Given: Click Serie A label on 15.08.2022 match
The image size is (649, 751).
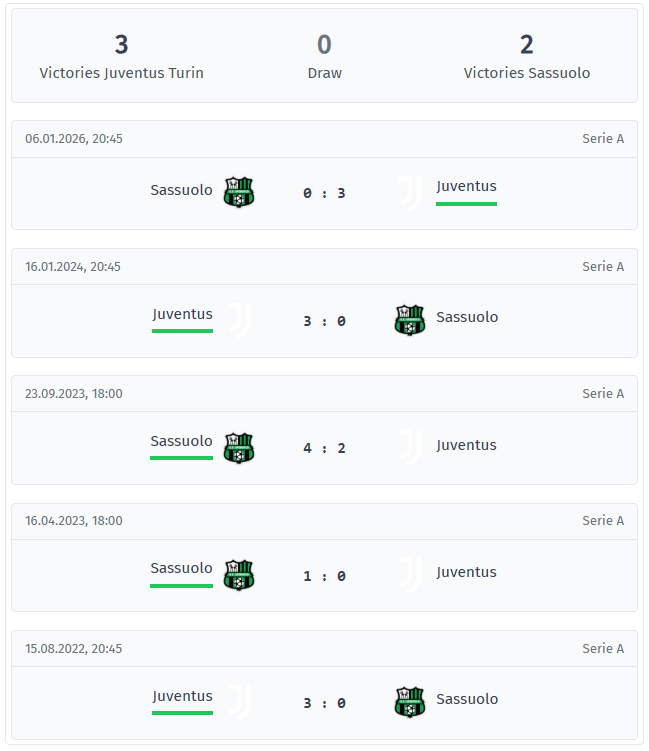Looking at the screenshot, I should 603,648.
